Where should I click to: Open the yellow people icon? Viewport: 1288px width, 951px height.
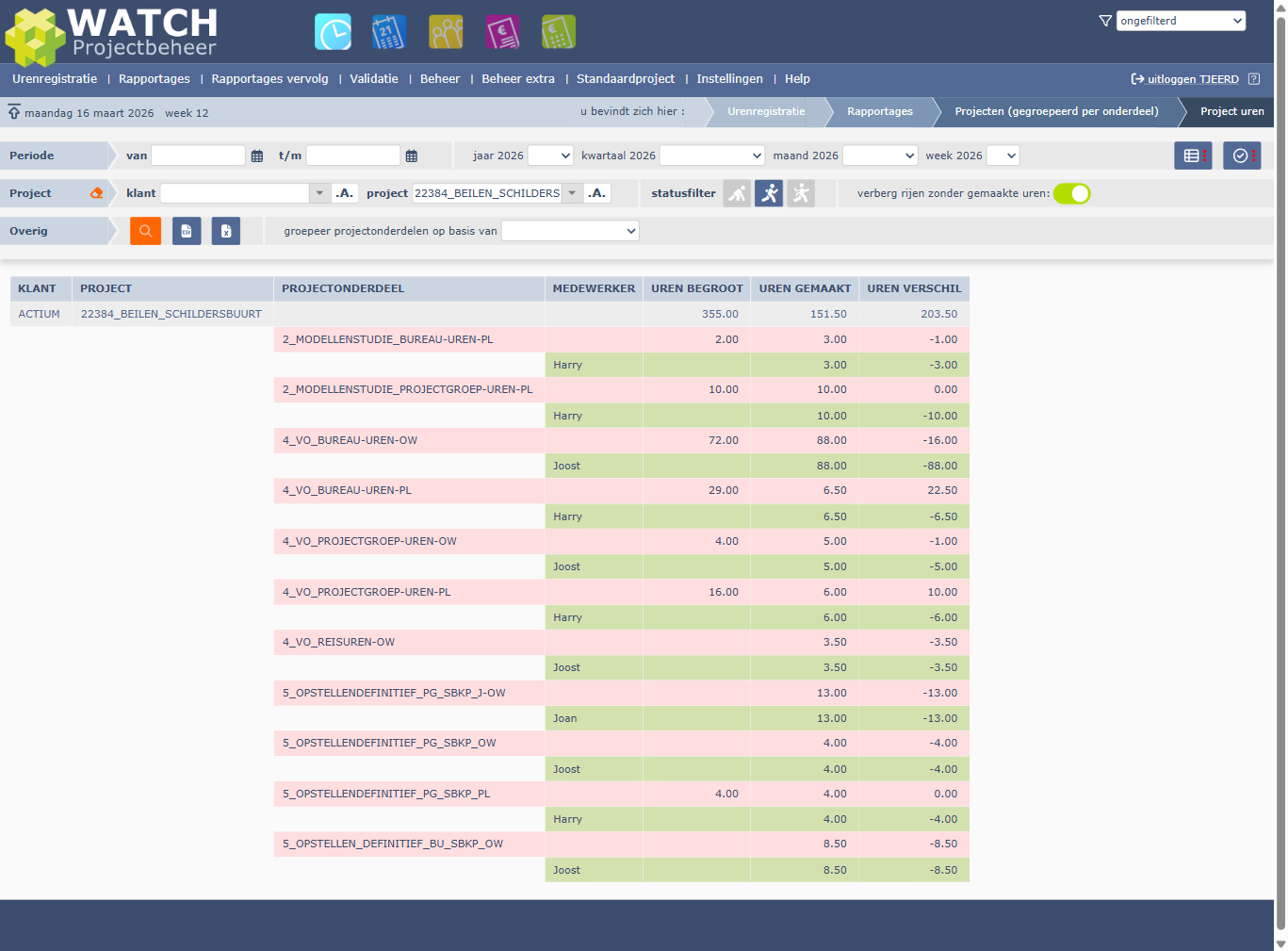click(446, 32)
